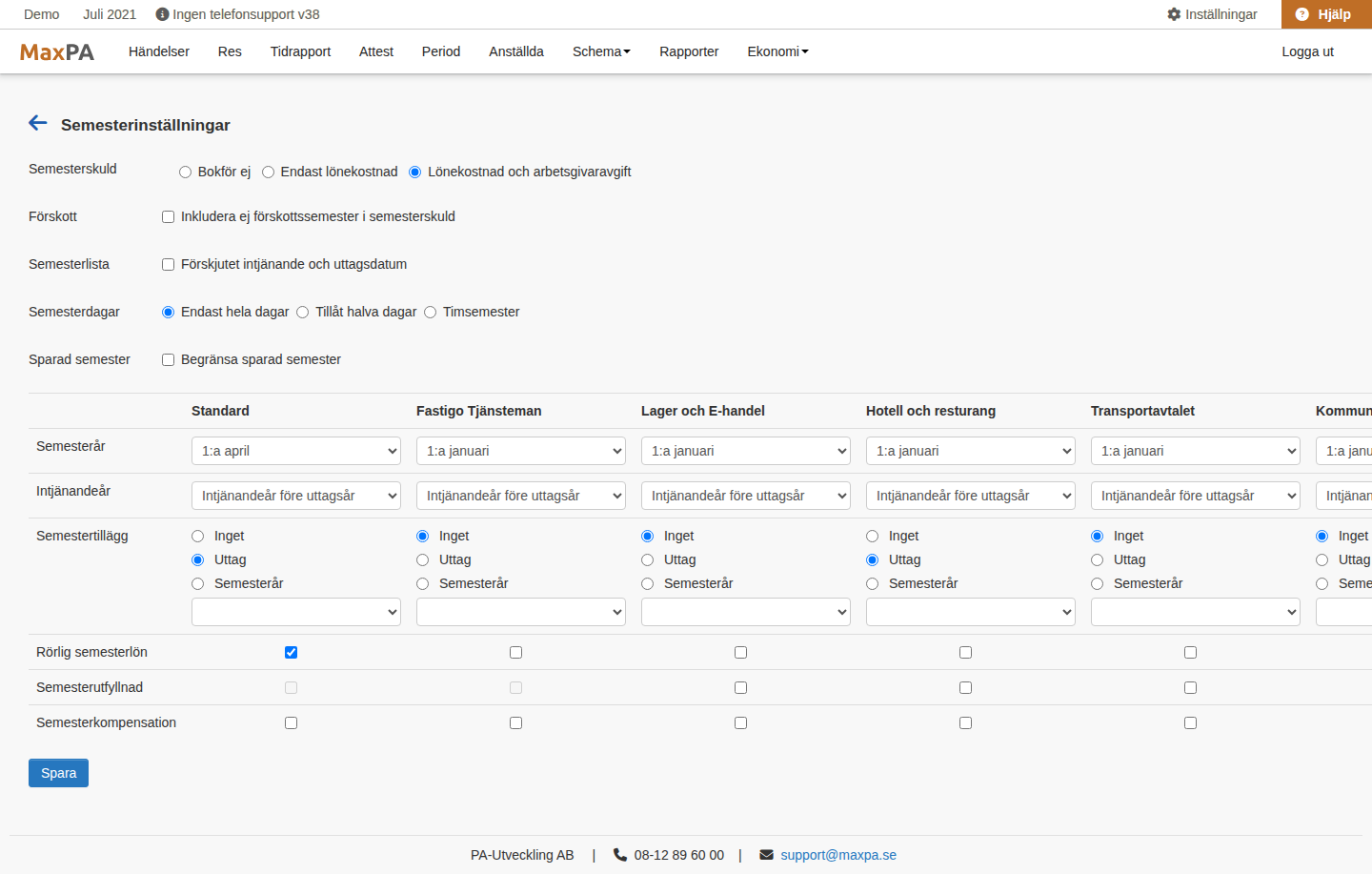Select Inget radio under Hotell och resturang
The image size is (1372, 874).
click(873, 537)
